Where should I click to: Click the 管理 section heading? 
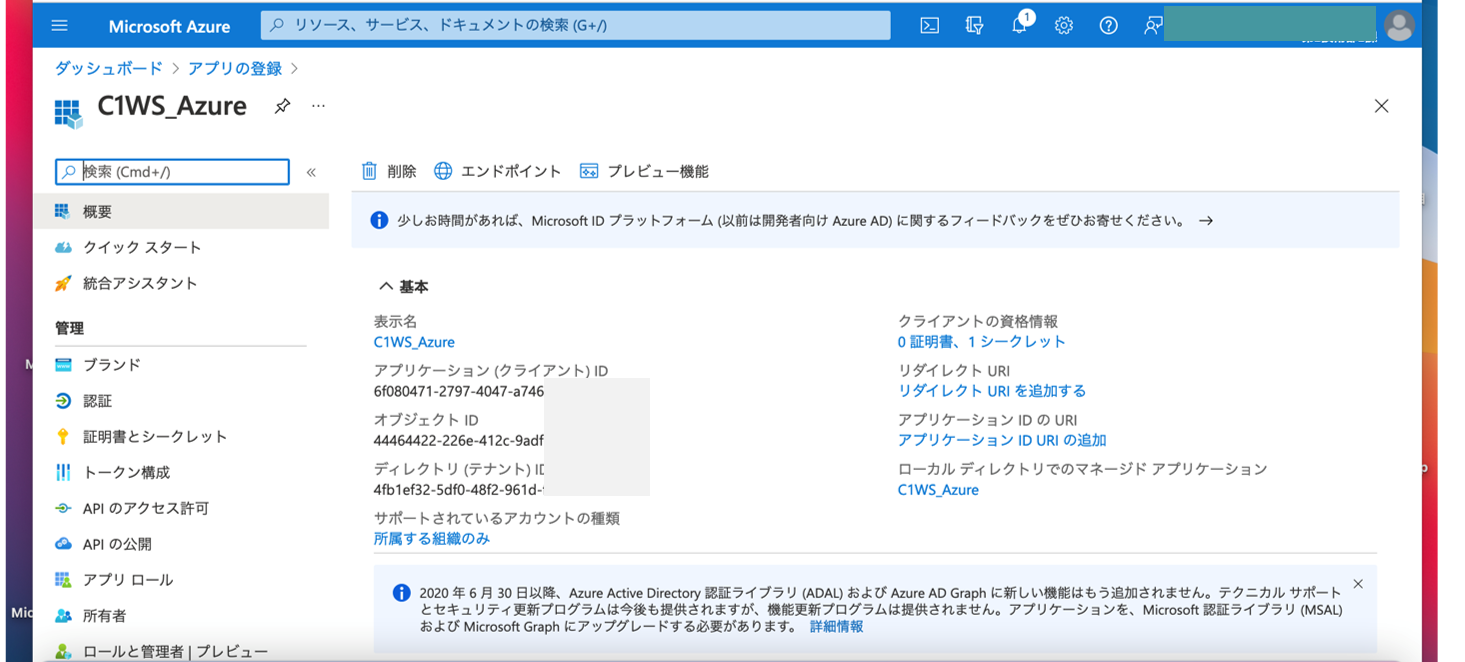tap(69, 328)
